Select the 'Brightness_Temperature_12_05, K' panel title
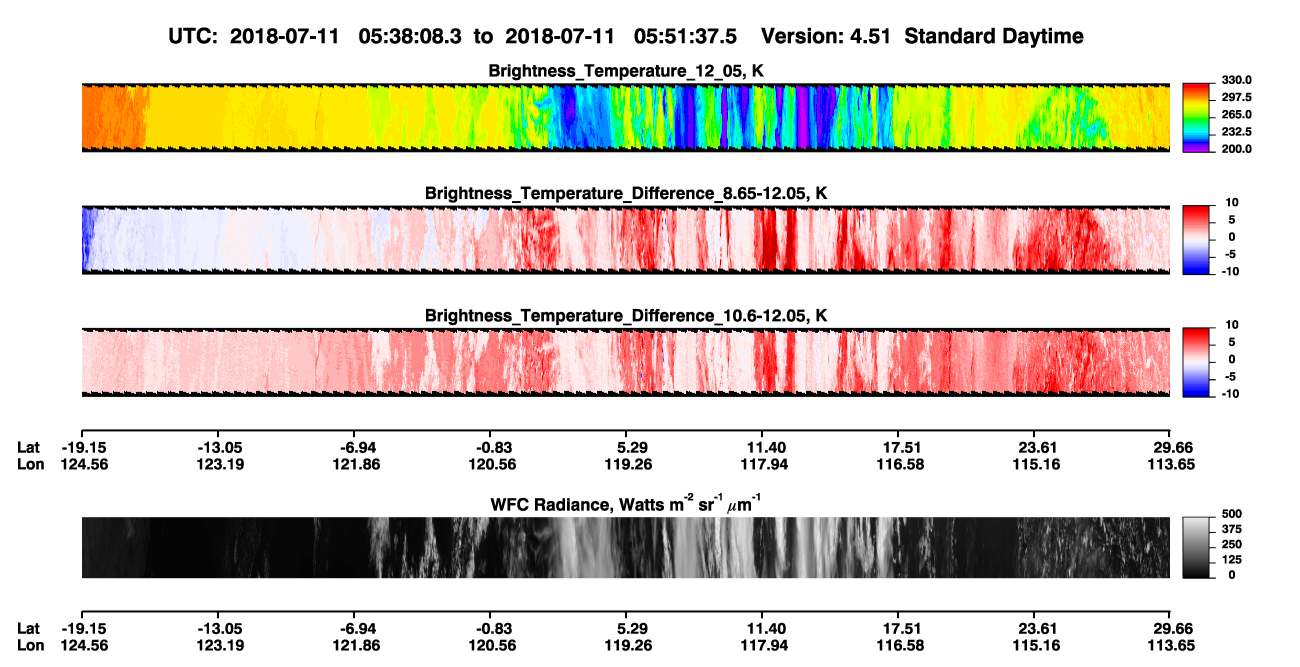Viewport: 1300px width, 667px height. pyautogui.click(x=626, y=71)
